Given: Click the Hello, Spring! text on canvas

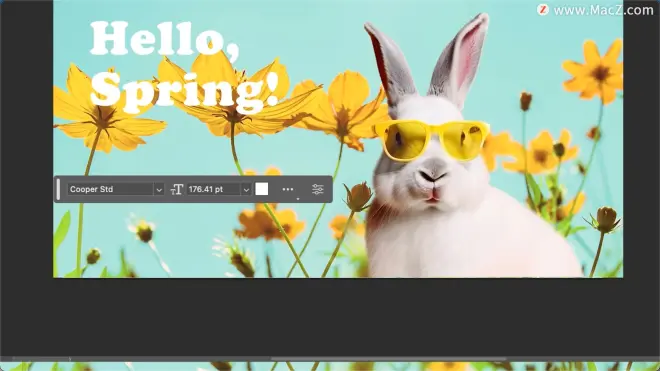Looking at the screenshot, I should point(184,67).
